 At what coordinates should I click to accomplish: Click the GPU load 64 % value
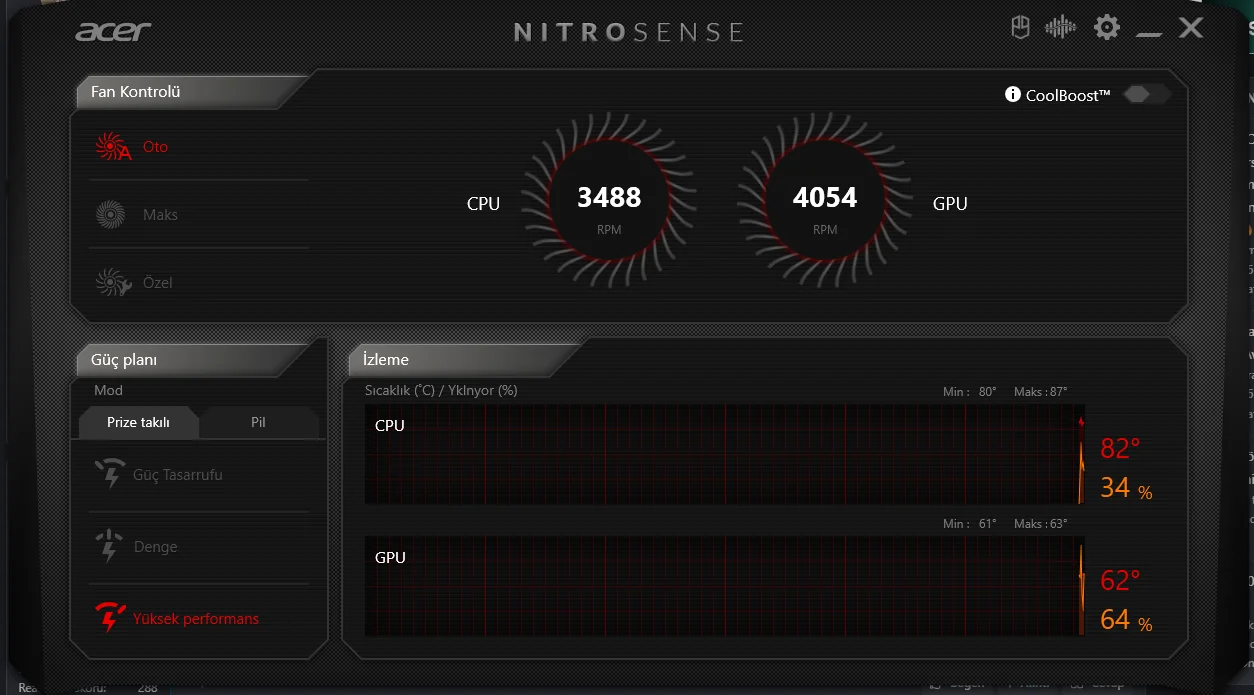coord(1126,620)
